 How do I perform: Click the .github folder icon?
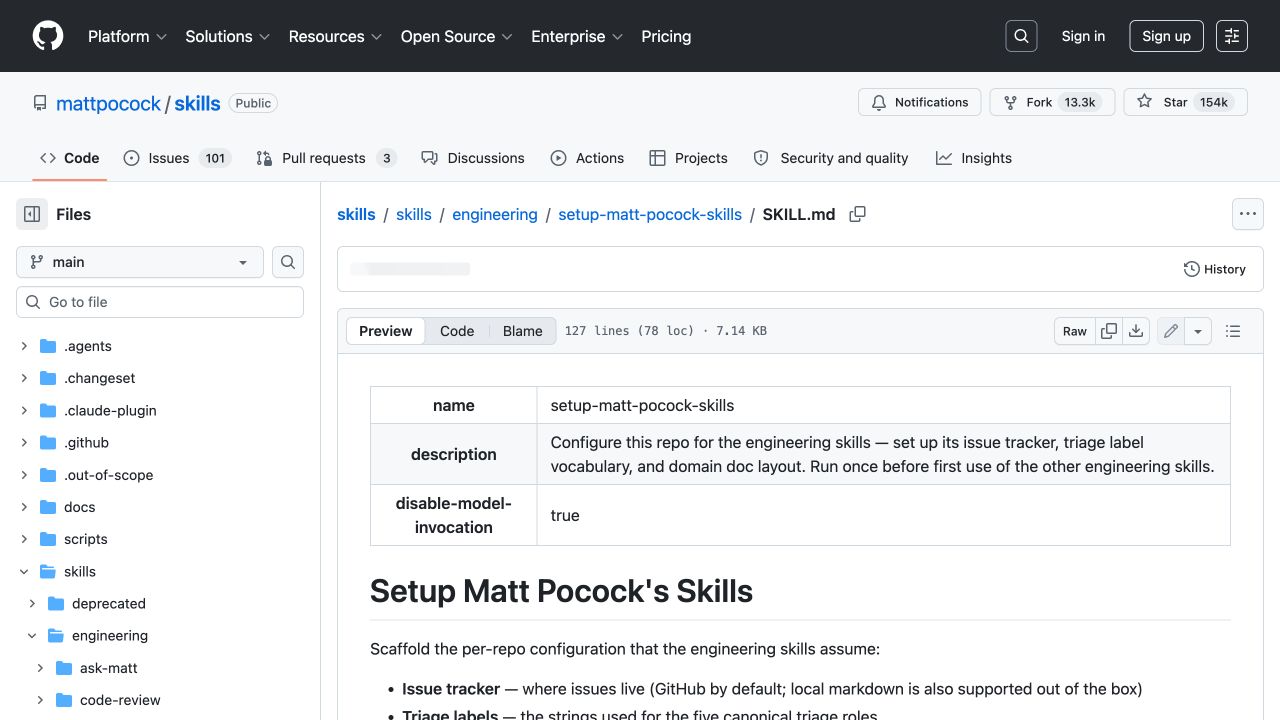point(48,442)
